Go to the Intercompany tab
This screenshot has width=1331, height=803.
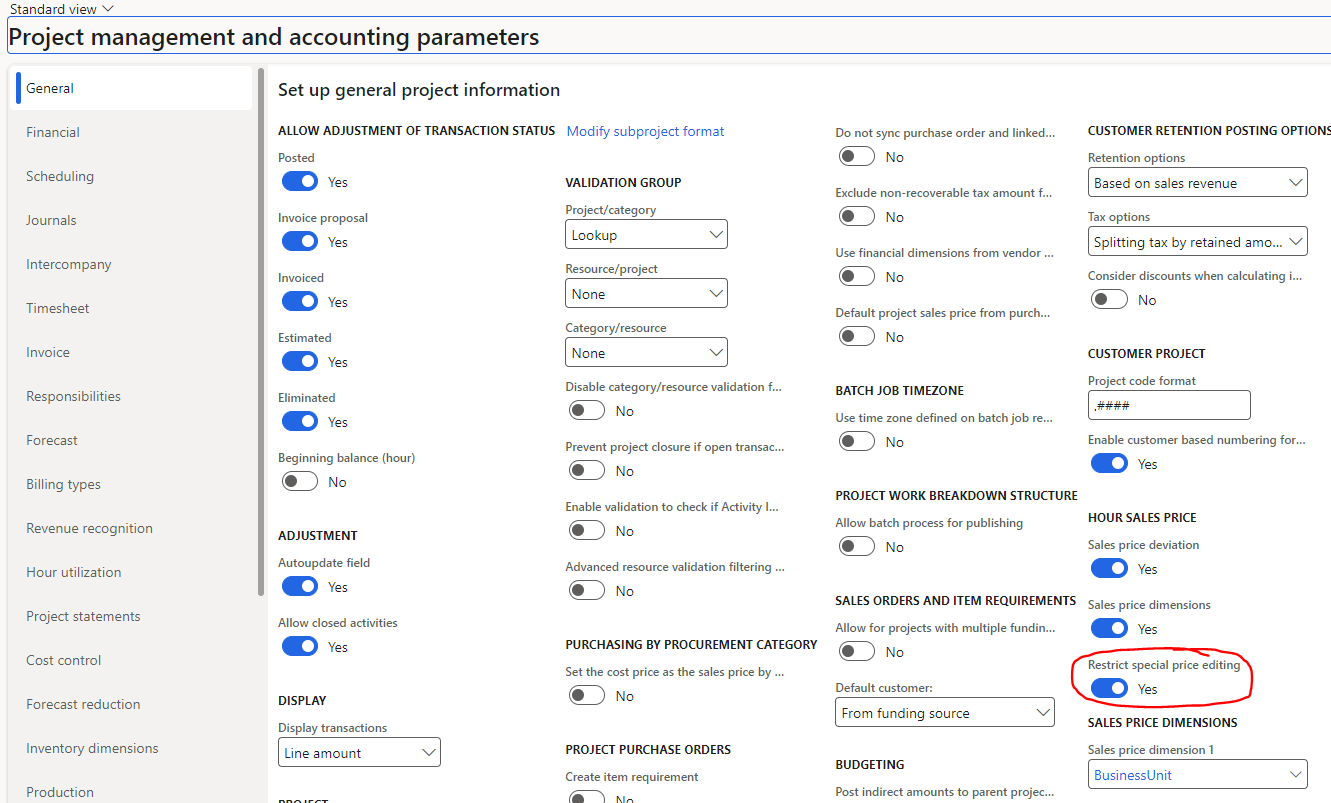(x=134, y=264)
